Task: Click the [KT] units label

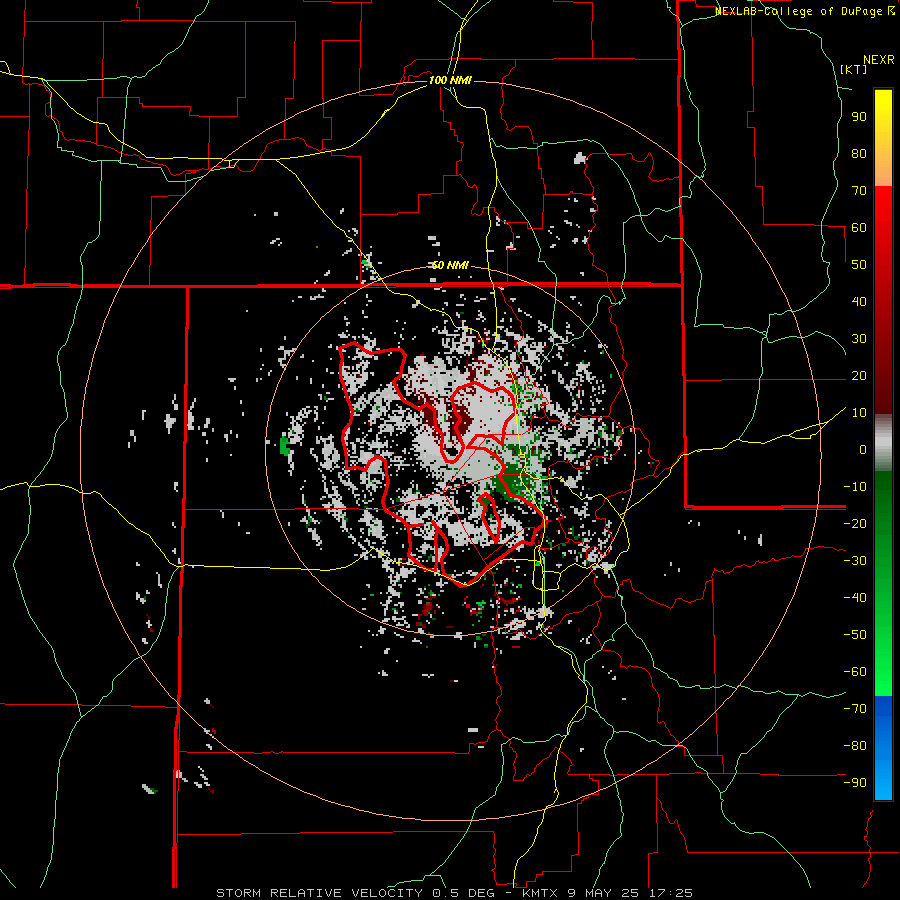Action: (x=854, y=69)
